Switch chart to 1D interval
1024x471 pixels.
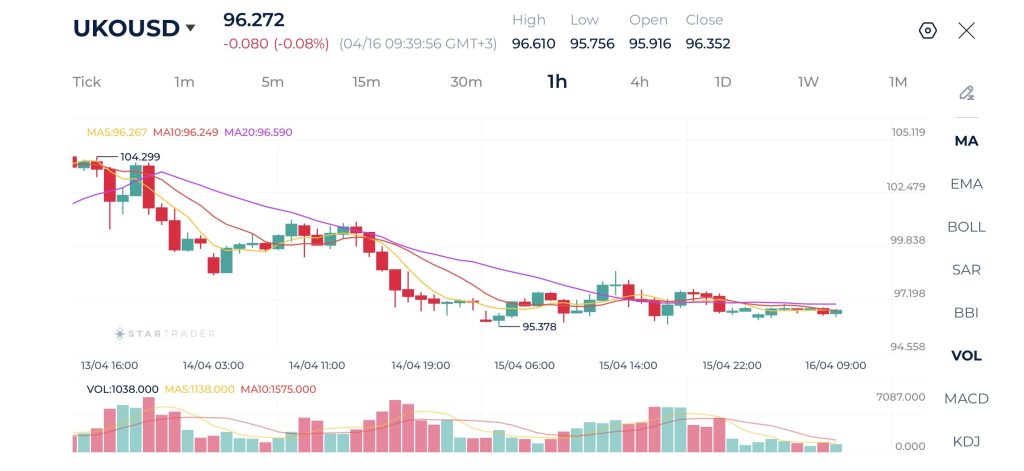(723, 82)
